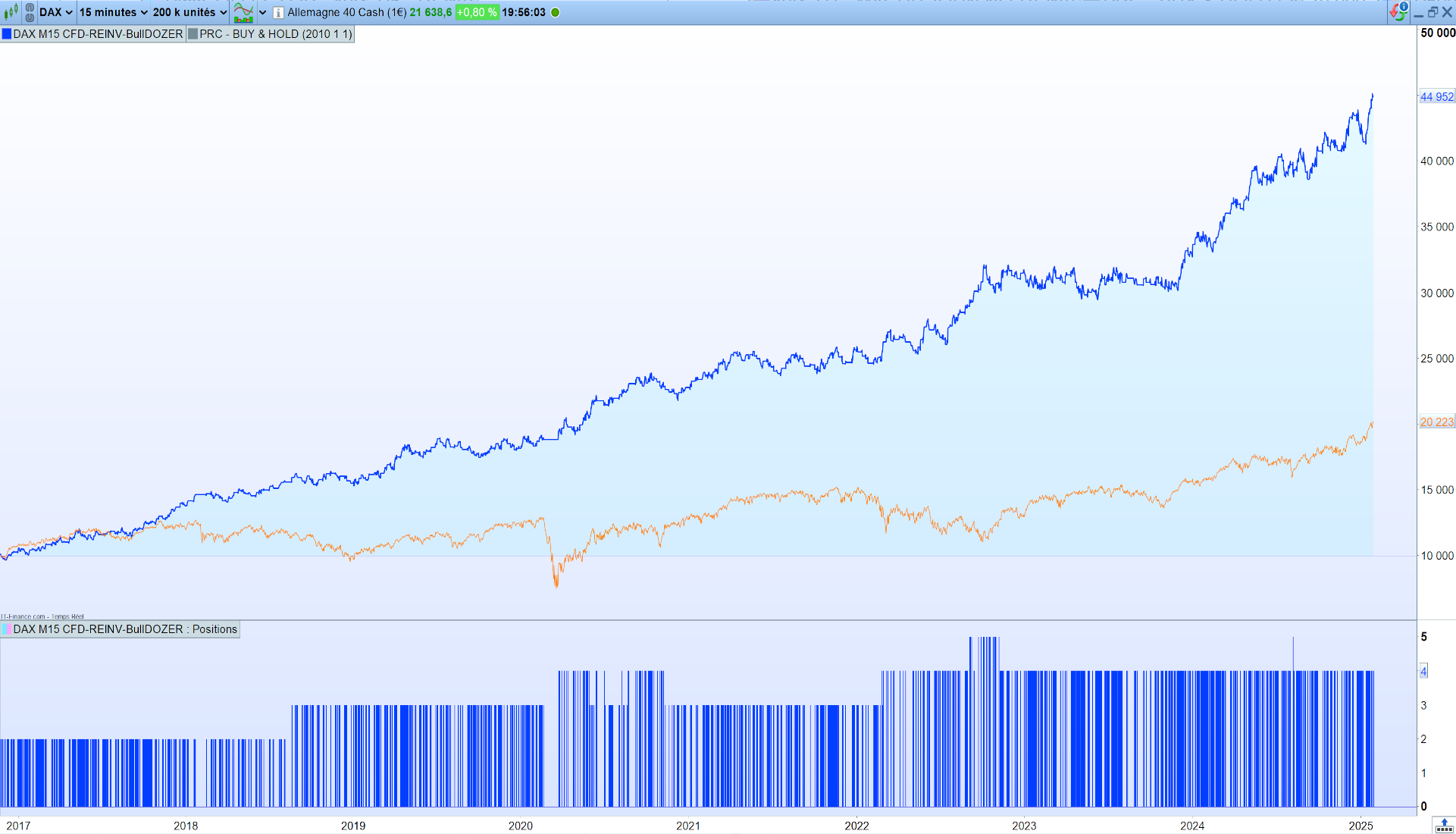
Task: Click the +0,80 % change badge
Action: click(x=477, y=12)
